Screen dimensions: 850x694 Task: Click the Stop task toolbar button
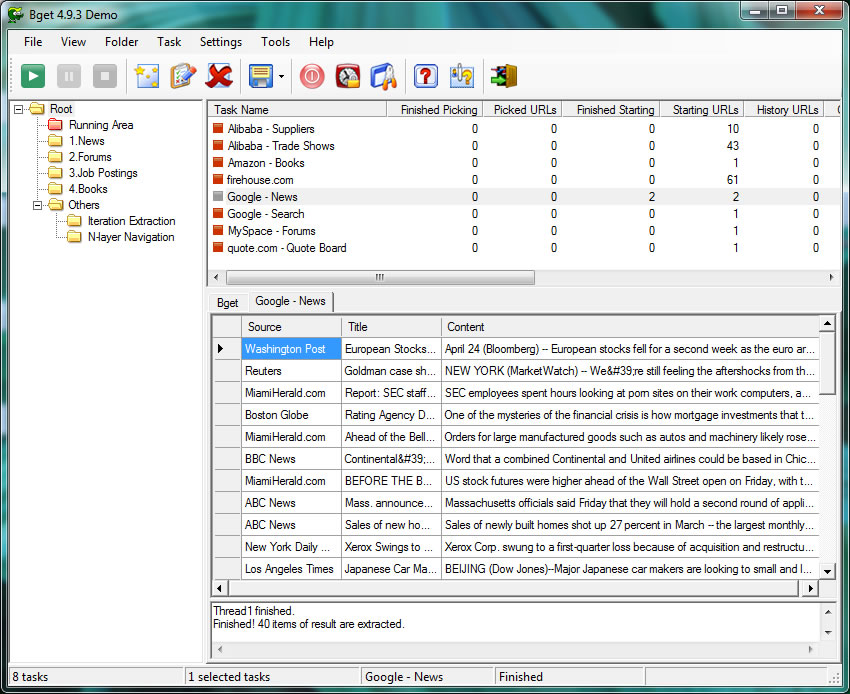pos(105,76)
